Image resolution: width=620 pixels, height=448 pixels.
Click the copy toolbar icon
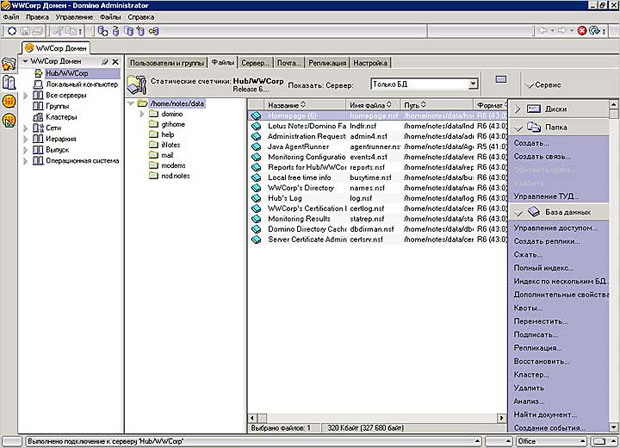click(x=71, y=31)
